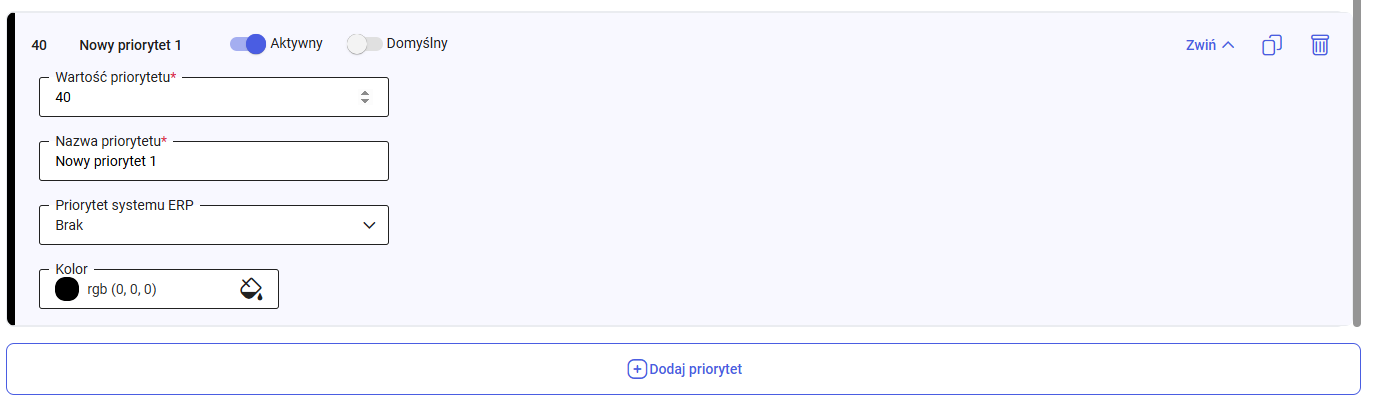Click the black color swatch circle
Viewport: 1376px width, 400px height.
pyautogui.click(x=67, y=289)
